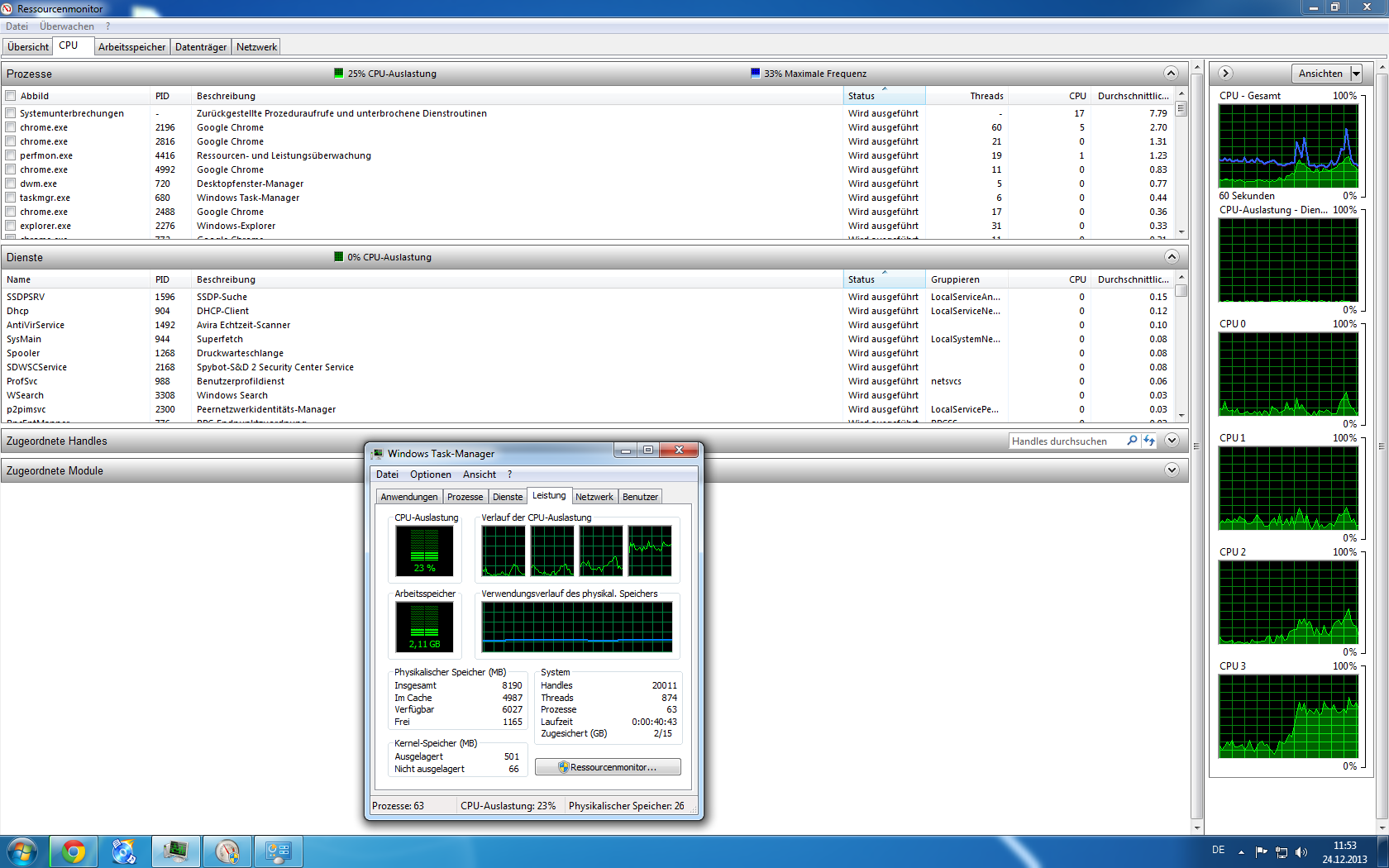
Task: Check the taskmgr.exe process checkbox
Action: pos(11,198)
